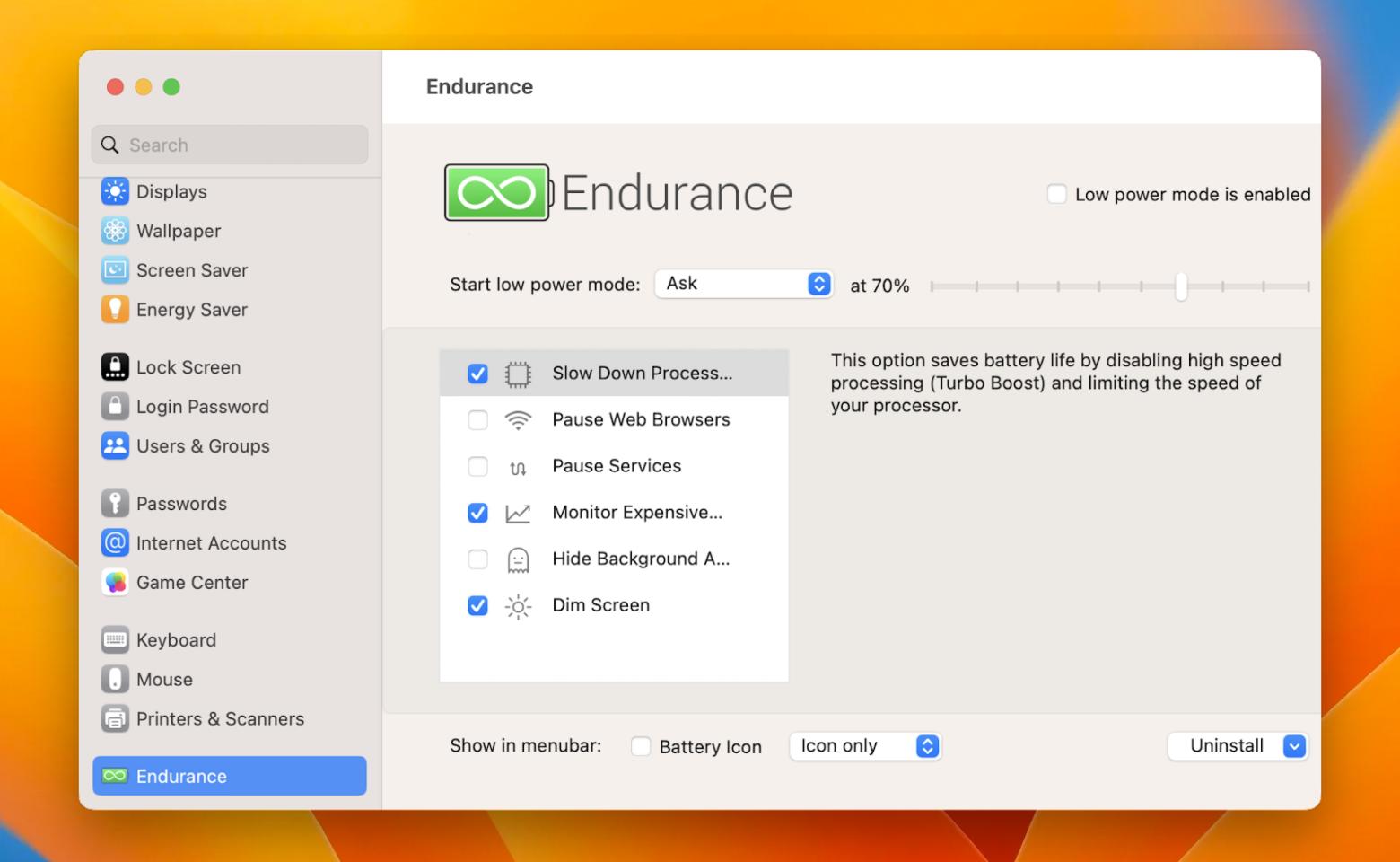
Task: Click the Passwords key icon
Action: tap(115, 504)
